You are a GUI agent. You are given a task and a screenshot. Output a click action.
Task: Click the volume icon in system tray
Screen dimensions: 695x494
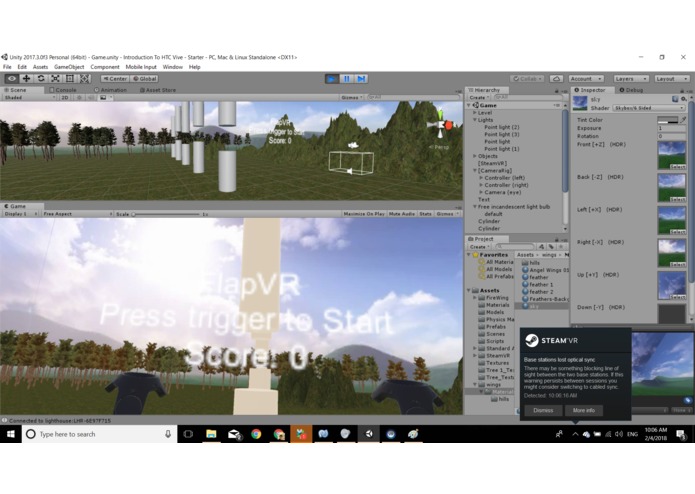pos(619,434)
